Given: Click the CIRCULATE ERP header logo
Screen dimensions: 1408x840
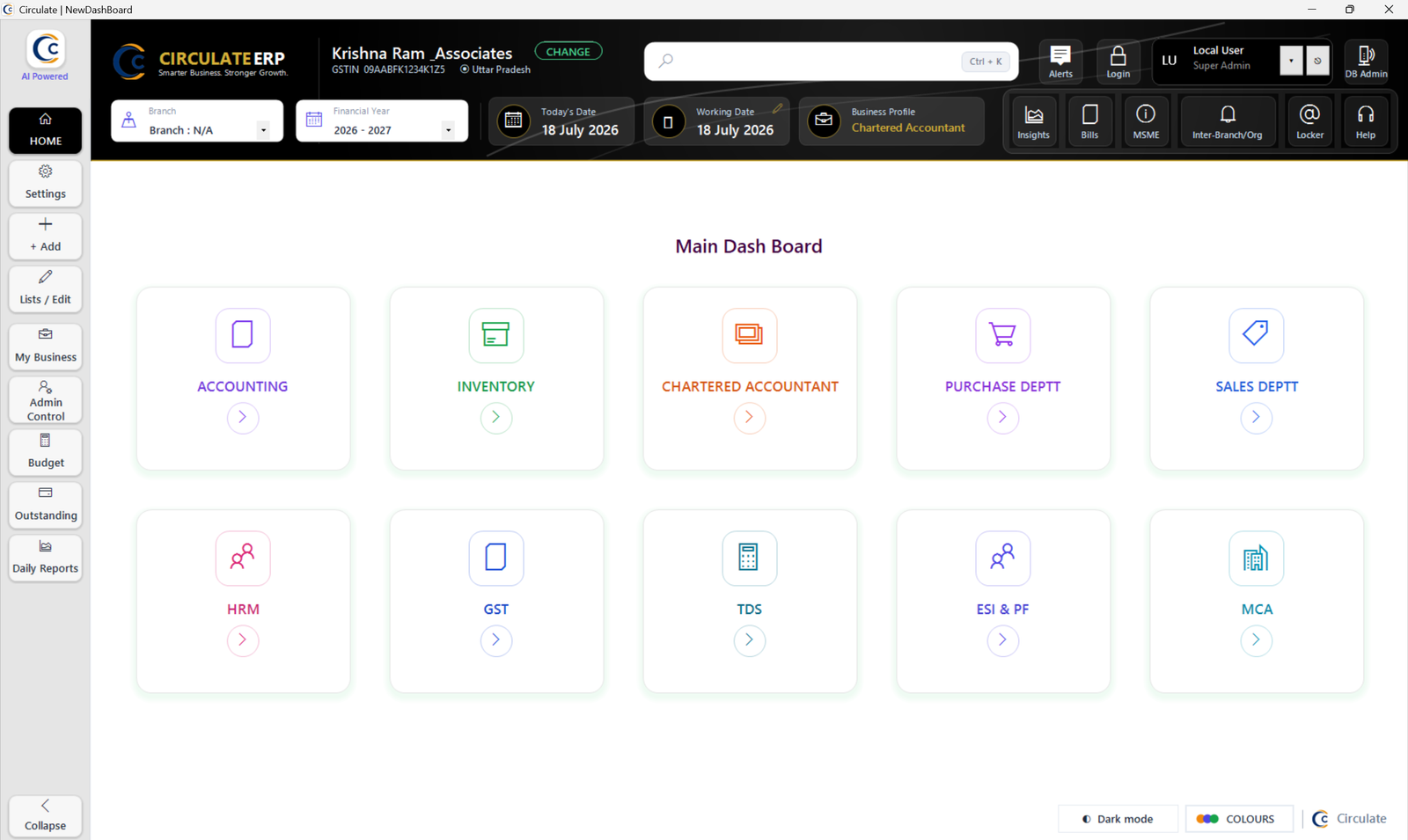Looking at the screenshot, I should click(x=200, y=62).
